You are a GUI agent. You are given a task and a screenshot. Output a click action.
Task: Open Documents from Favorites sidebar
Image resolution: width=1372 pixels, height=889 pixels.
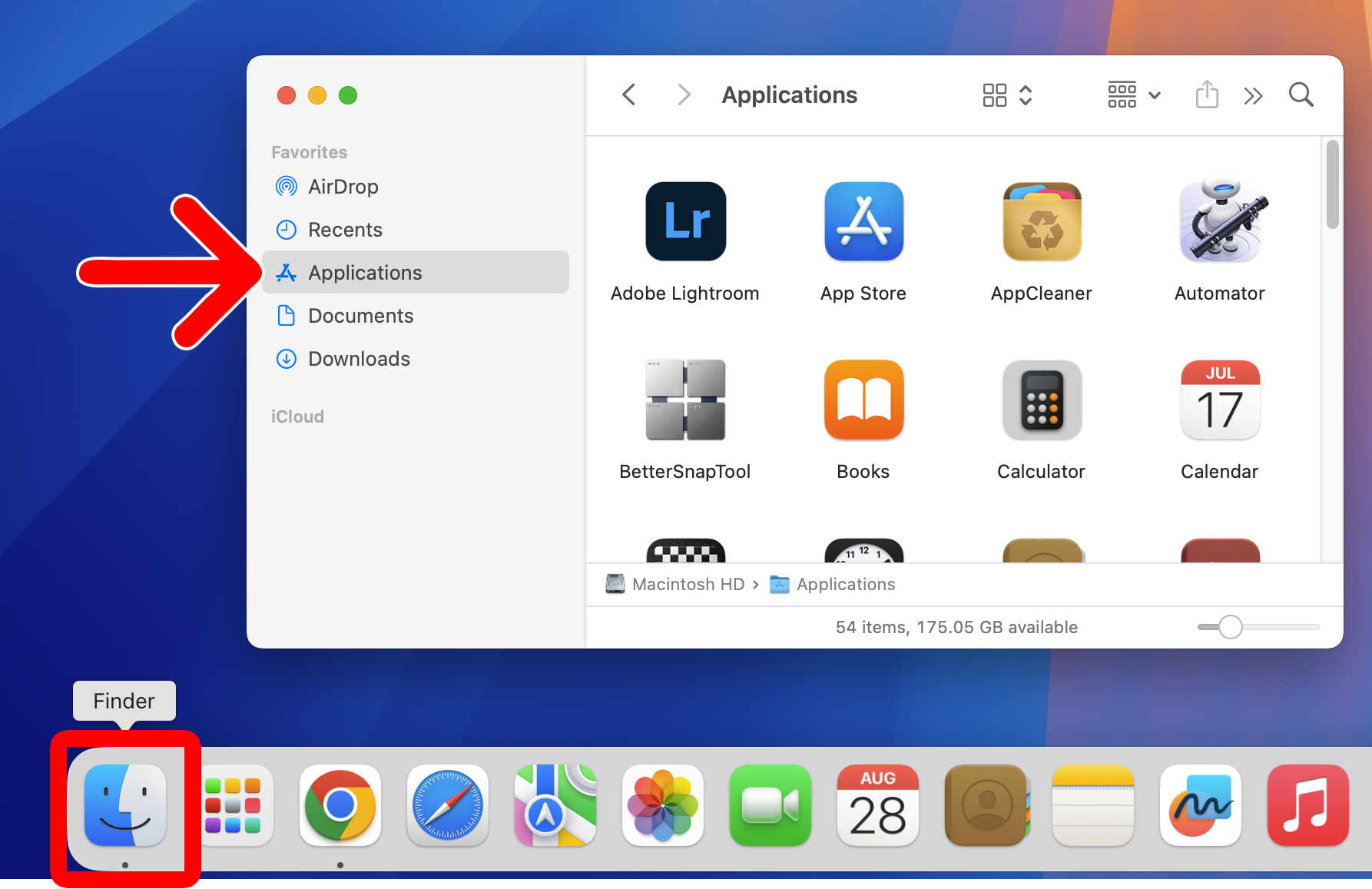point(360,316)
